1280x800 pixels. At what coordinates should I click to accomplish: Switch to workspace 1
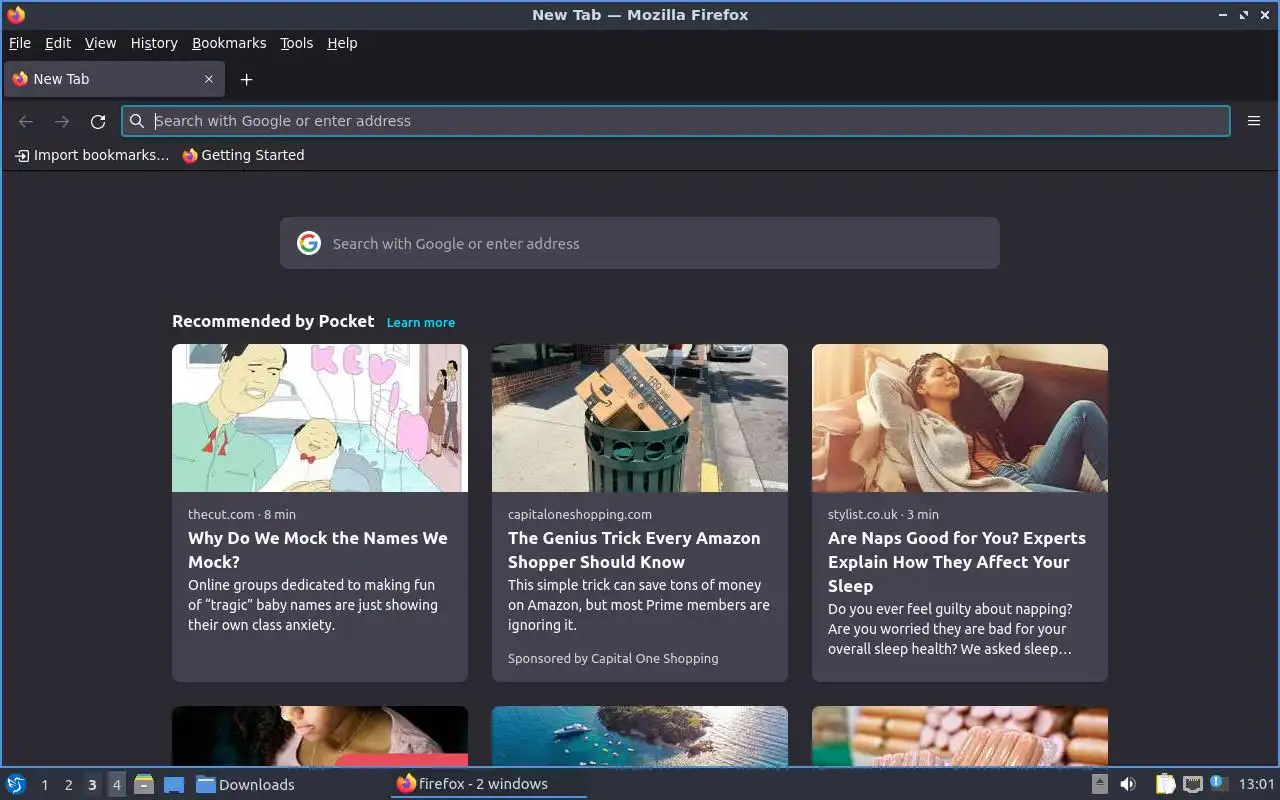click(x=44, y=785)
